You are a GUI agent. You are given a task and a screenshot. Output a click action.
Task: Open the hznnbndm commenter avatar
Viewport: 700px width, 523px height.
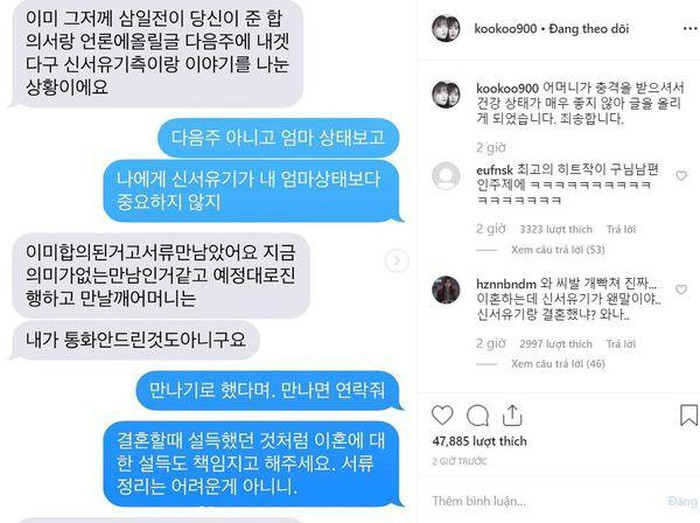(446, 290)
